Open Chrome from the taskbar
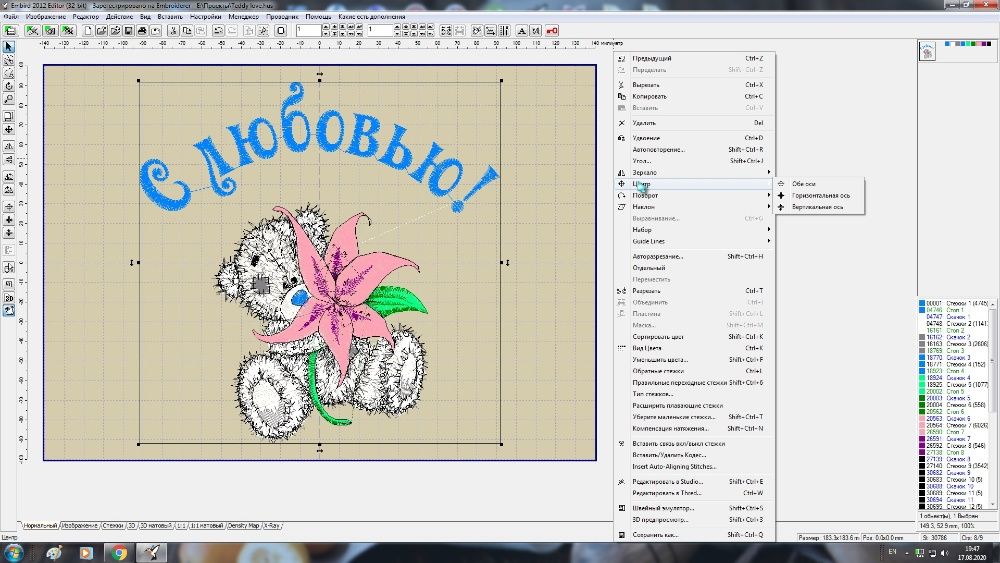 coord(119,552)
